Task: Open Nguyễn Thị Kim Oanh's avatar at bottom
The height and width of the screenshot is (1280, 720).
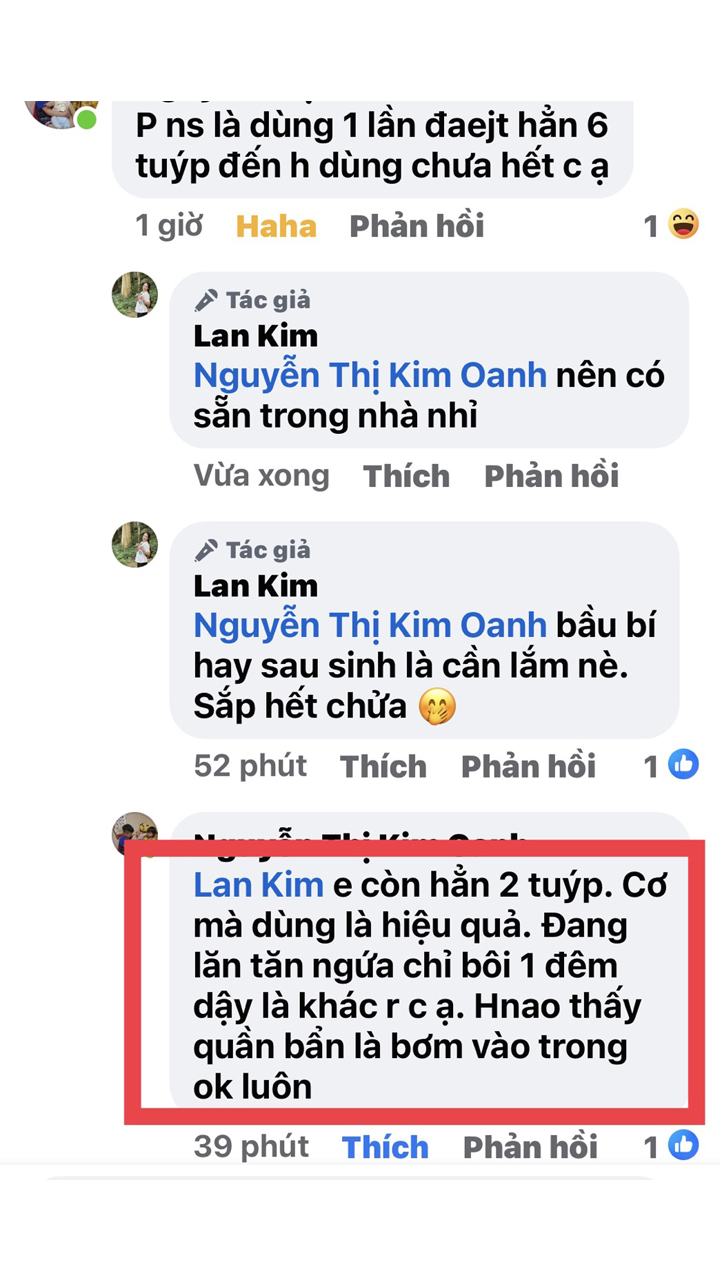Action: [x=135, y=834]
